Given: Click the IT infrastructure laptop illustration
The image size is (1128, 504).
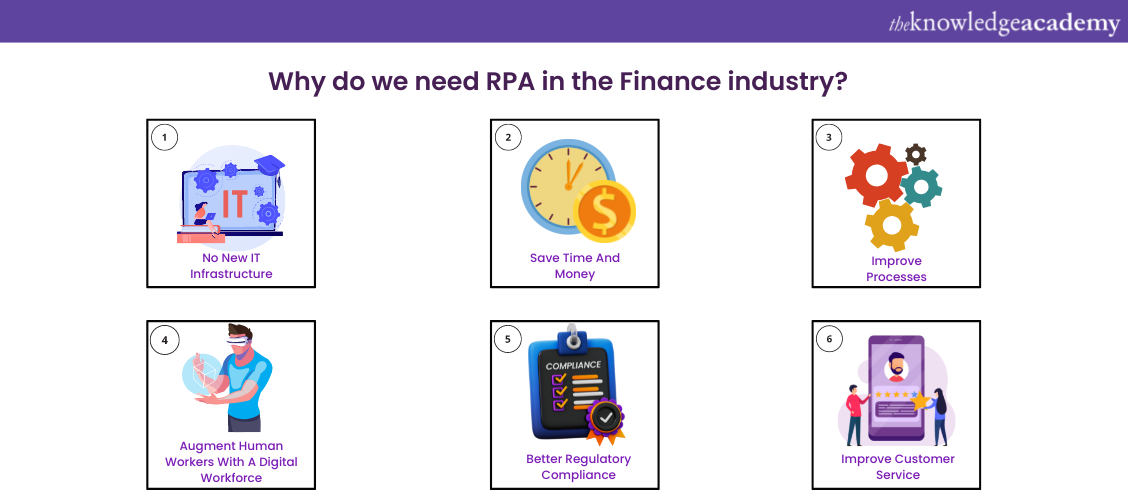Looking at the screenshot, I should click(x=232, y=196).
